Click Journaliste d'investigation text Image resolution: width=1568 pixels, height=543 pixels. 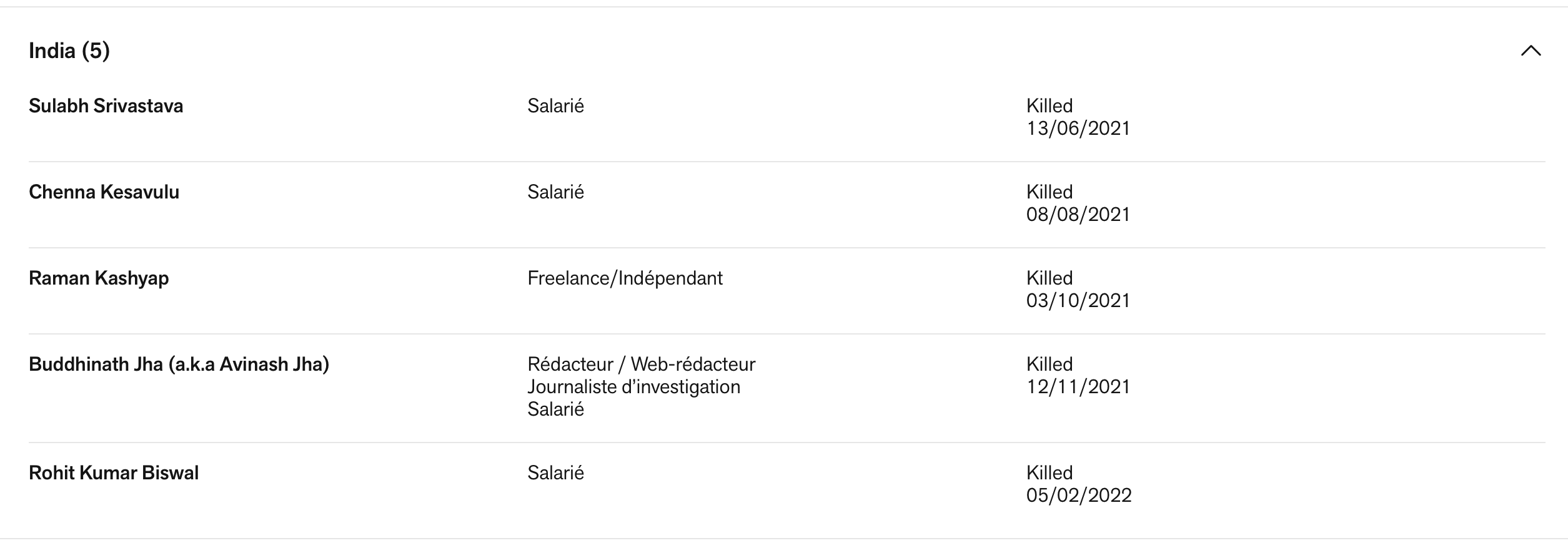point(633,387)
